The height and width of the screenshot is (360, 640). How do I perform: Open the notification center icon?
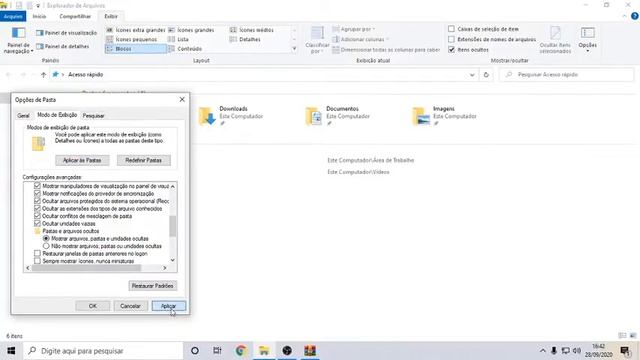pyautogui.click(x=625, y=351)
